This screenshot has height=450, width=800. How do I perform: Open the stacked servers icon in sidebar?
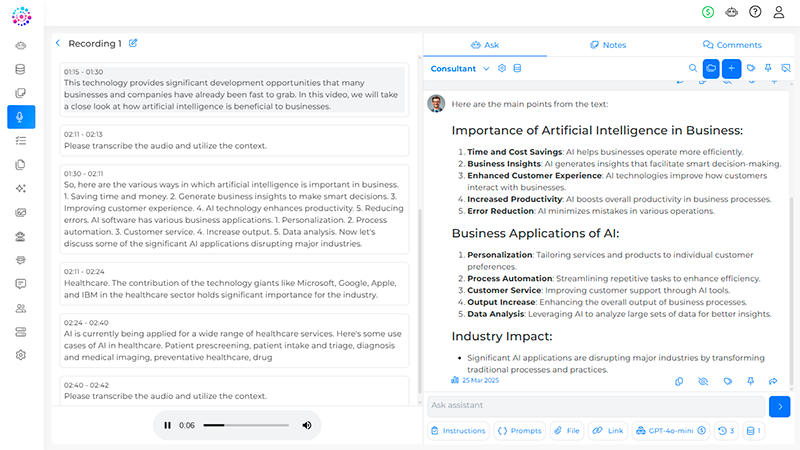click(20, 332)
